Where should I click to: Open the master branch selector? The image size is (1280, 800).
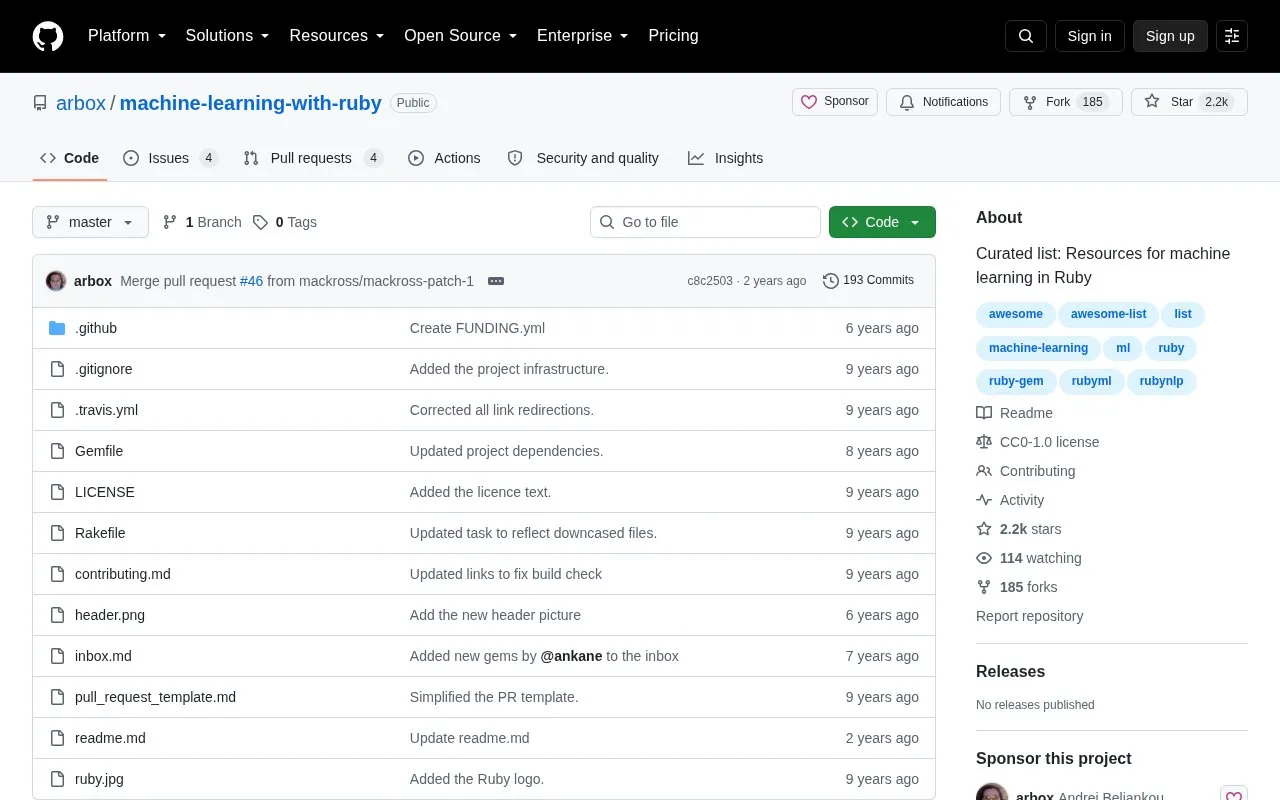tap(90, 222)
